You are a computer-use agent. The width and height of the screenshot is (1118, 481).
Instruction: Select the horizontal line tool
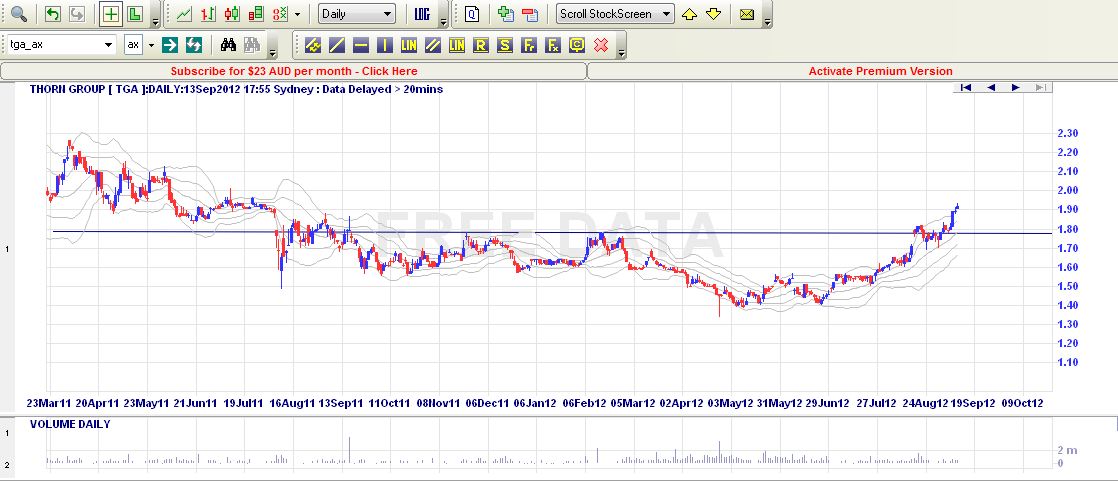[361, 45]
